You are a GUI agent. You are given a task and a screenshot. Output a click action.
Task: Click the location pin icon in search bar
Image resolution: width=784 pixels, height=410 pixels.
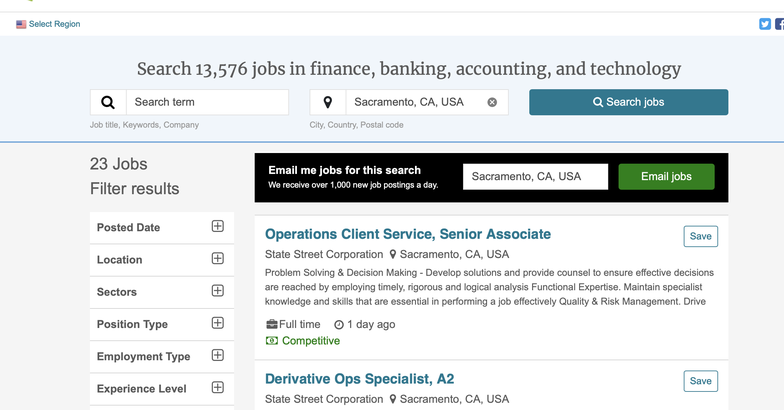[x=328, y=102]
